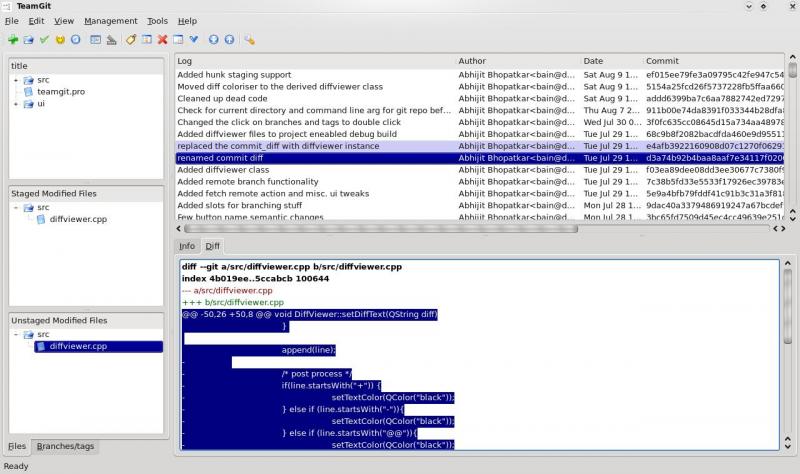Screen dimensions: 800x474
Task: Click the red X delete icon
Action: tap(162, 40)
